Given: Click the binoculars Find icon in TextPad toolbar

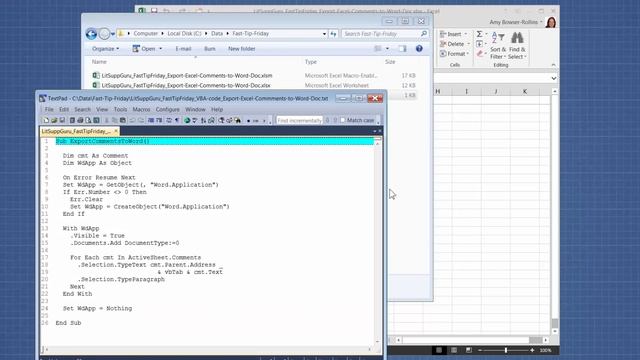Looking at the screenshot, I should click(x=238, y=120).
